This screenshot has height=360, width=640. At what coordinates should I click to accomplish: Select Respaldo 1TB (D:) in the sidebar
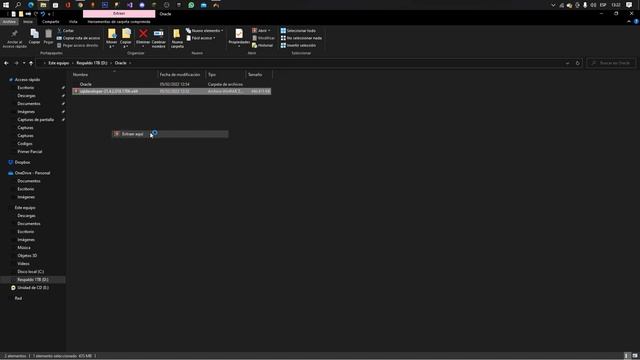pyautogui.click(x=33, y=280)
